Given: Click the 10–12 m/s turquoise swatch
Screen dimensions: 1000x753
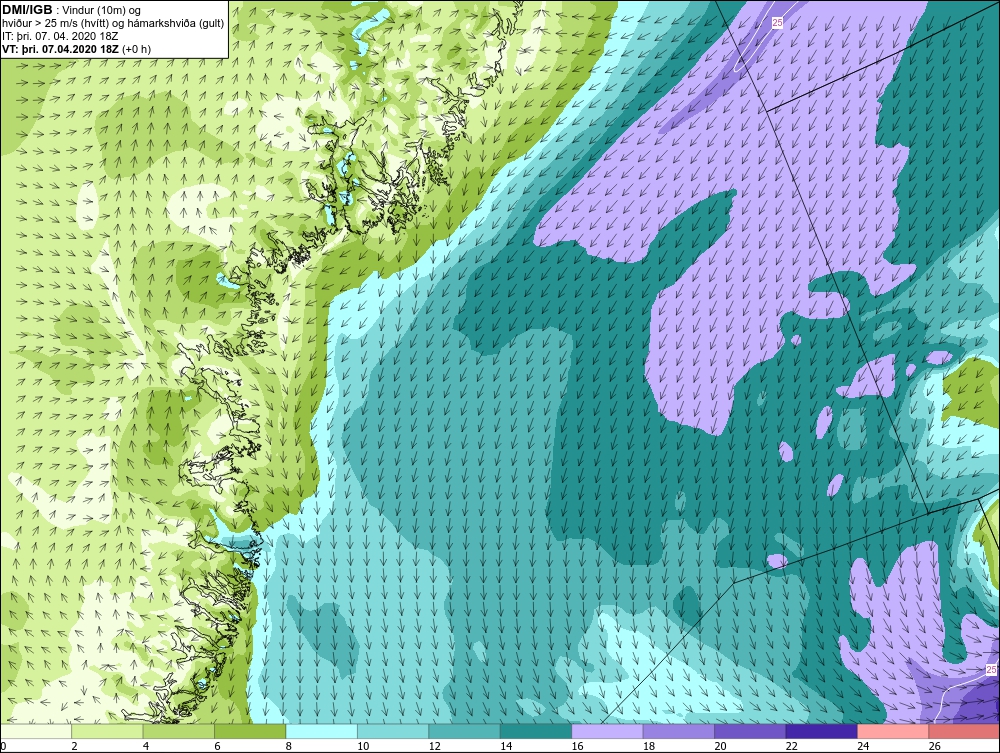Looking at the screenshot, I should [393, 731].
